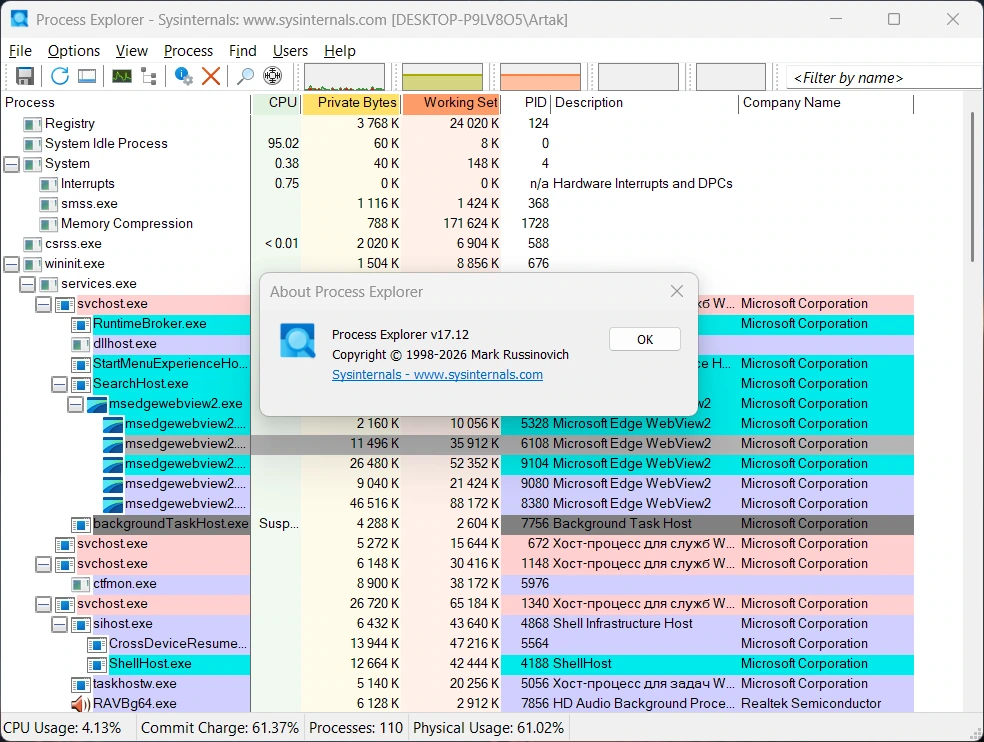Sort by the PID column header
The image size is (984, 742).
click(x=527, y=103)
